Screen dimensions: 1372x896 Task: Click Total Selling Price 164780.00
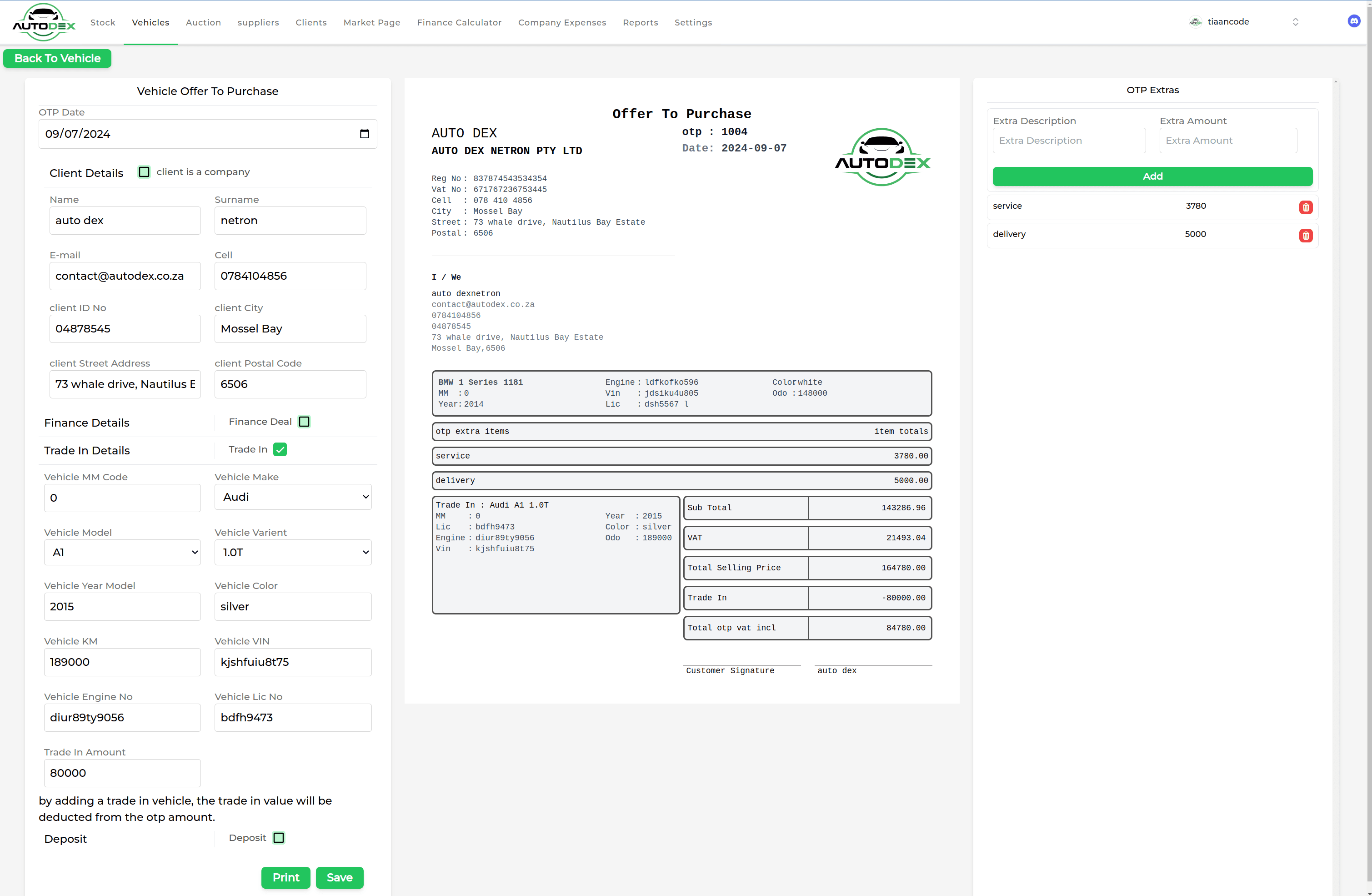pyautogui.click(x=903, y=568)
